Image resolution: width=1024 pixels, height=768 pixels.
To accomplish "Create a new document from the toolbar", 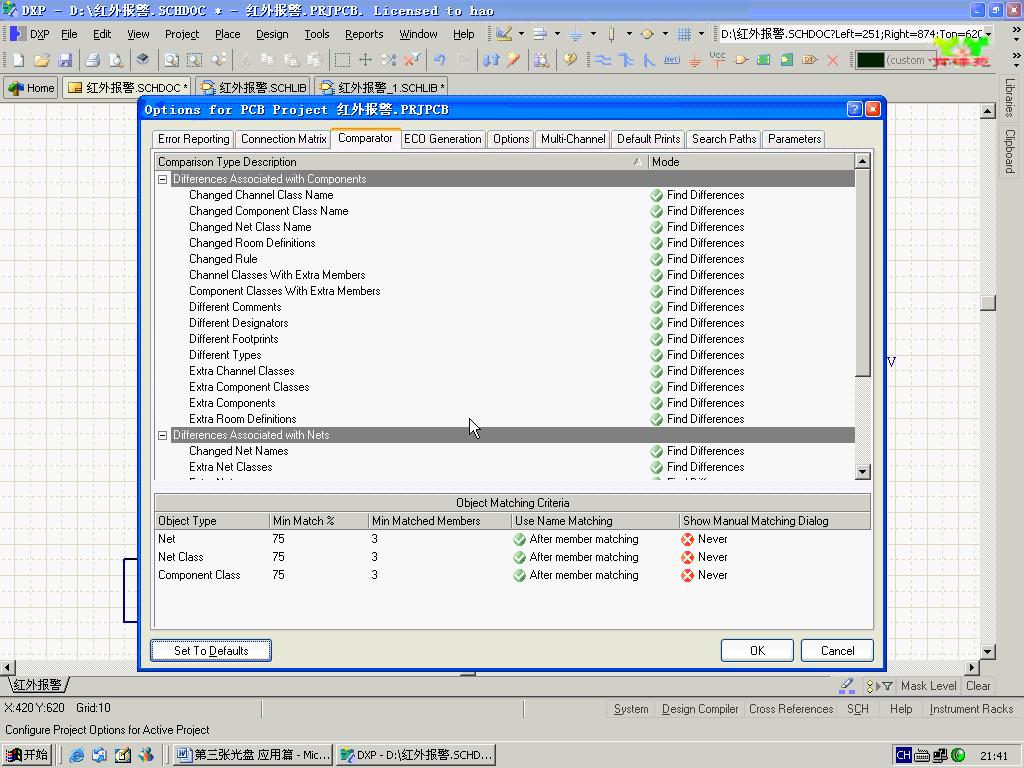I will 18,60.
